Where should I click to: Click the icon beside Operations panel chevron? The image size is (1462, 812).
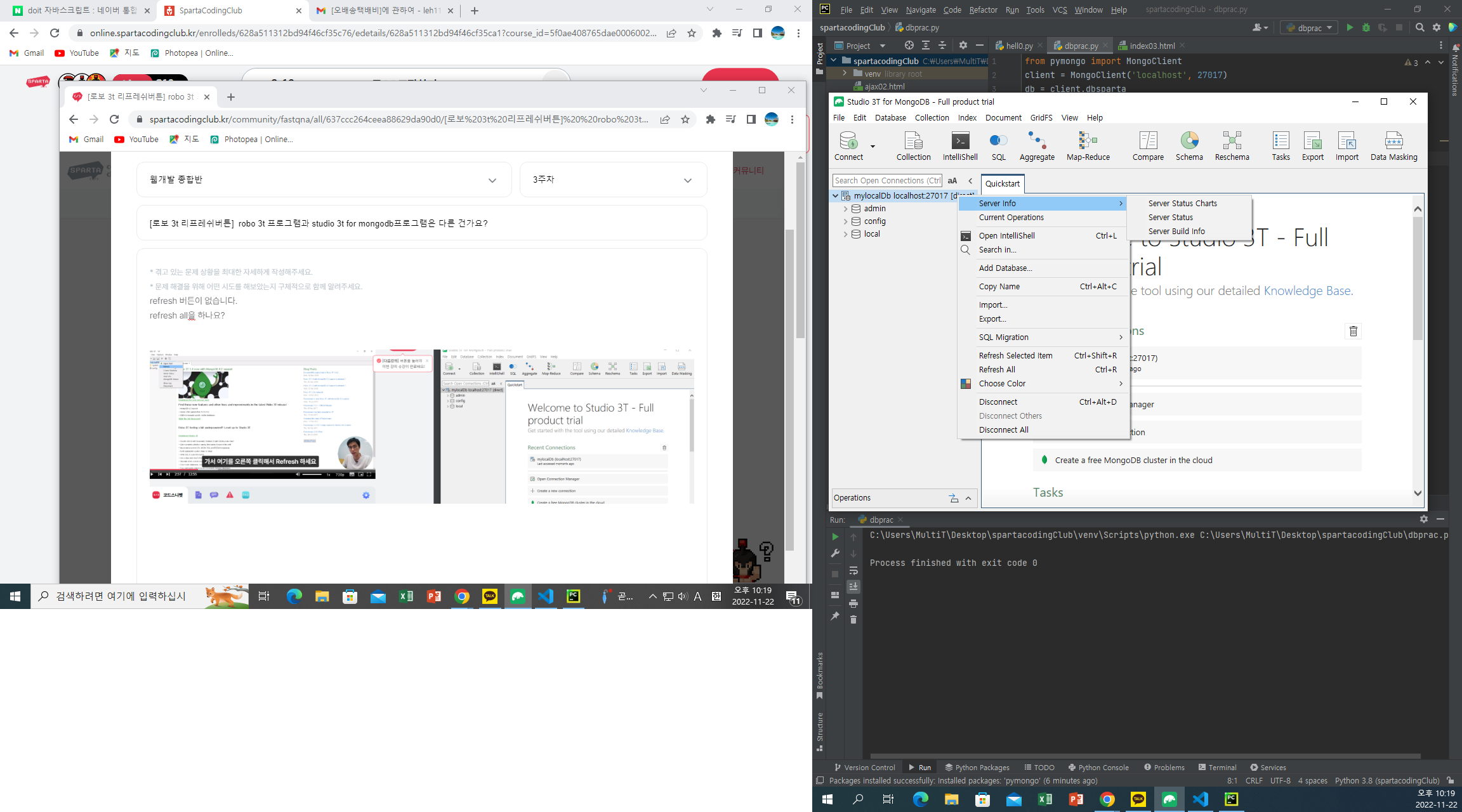click(x=953, y=498)
